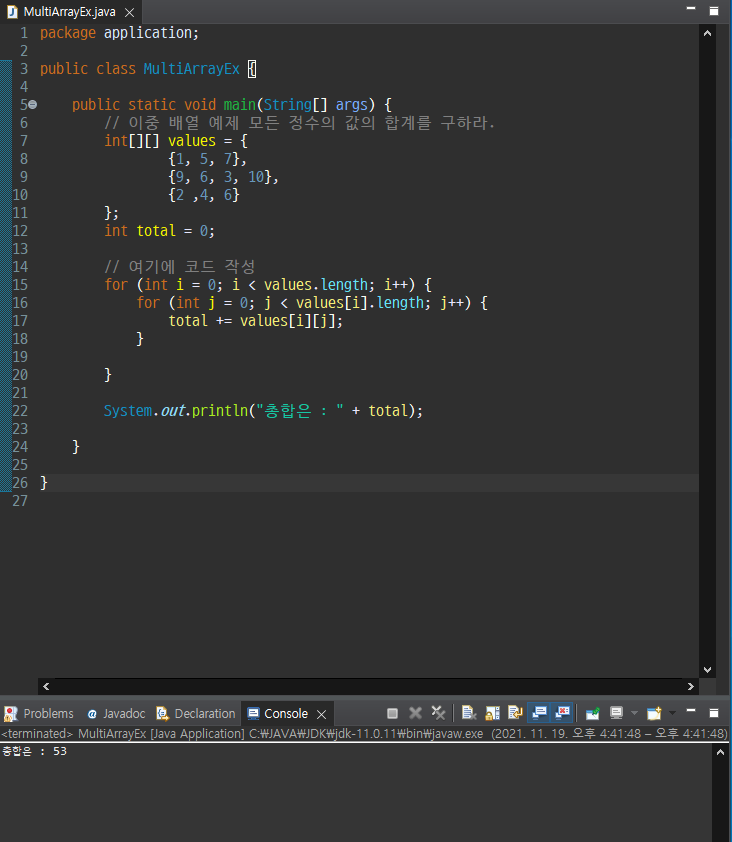Click the terminated launch description line
Screen dimensions: 732x842
point(365,734)
